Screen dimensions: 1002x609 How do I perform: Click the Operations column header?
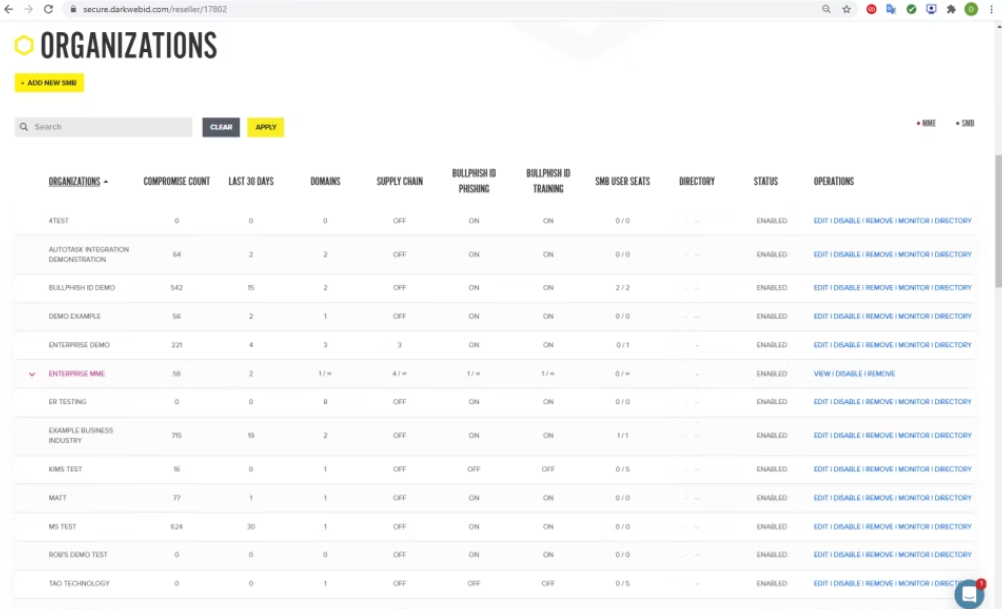point(833,181)
